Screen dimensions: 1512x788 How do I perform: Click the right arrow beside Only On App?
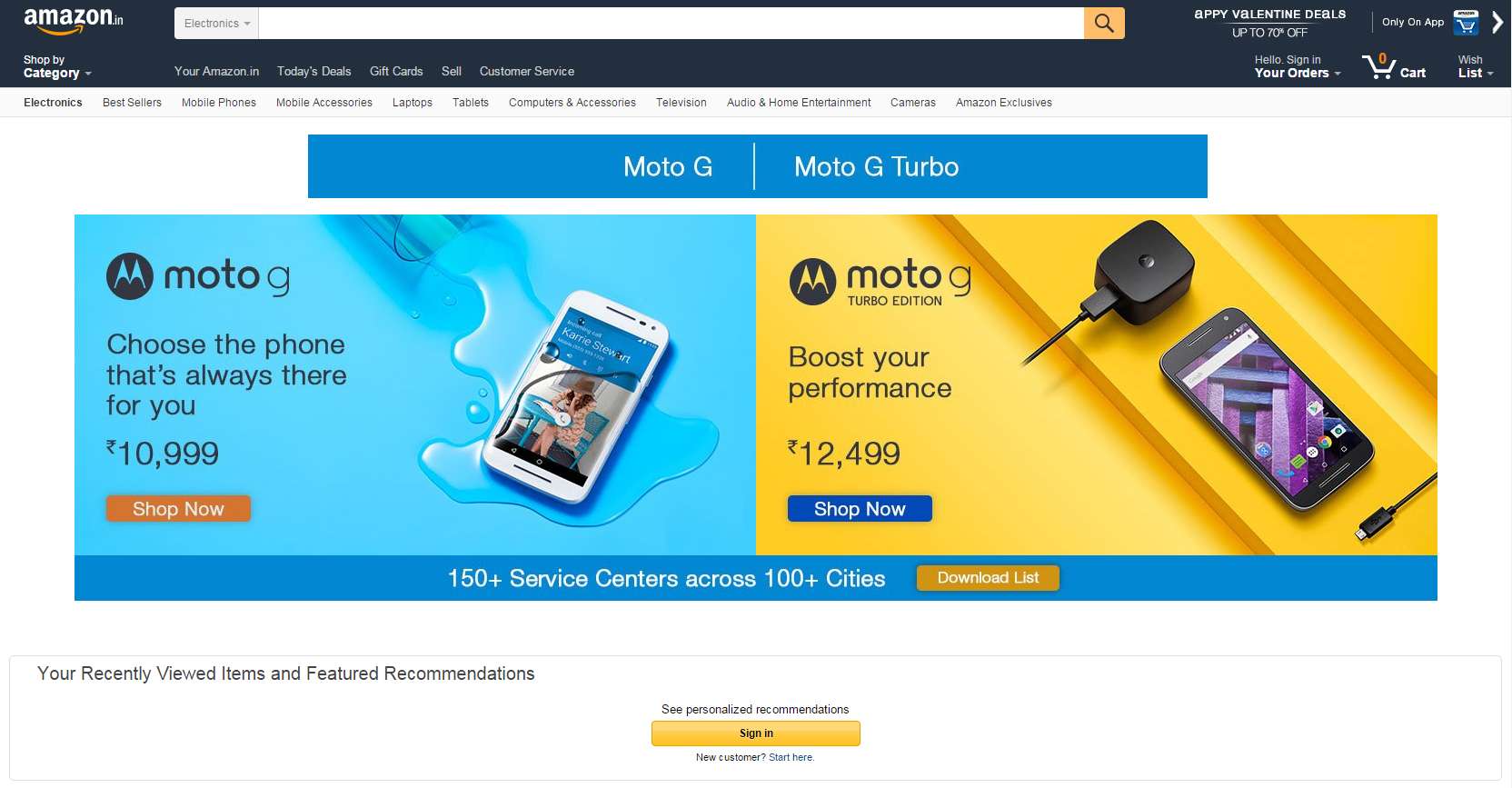click(x=1497, y=22)
